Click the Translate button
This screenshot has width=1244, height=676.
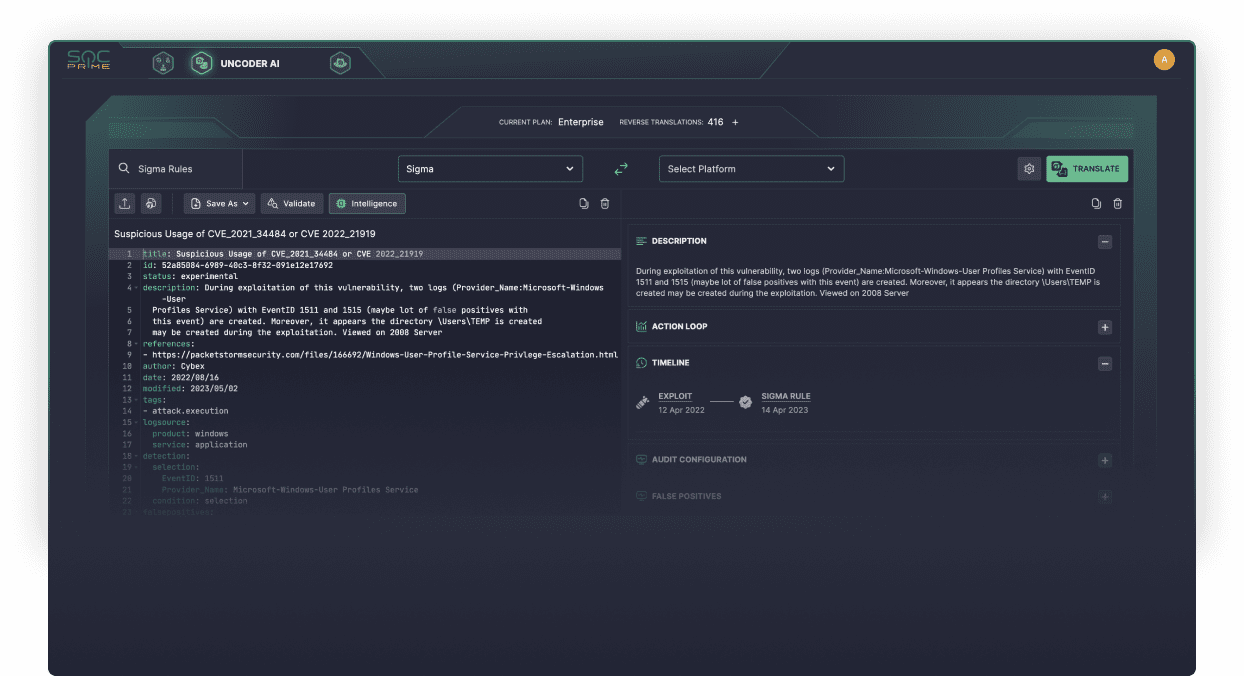(x=1087, y=169)
